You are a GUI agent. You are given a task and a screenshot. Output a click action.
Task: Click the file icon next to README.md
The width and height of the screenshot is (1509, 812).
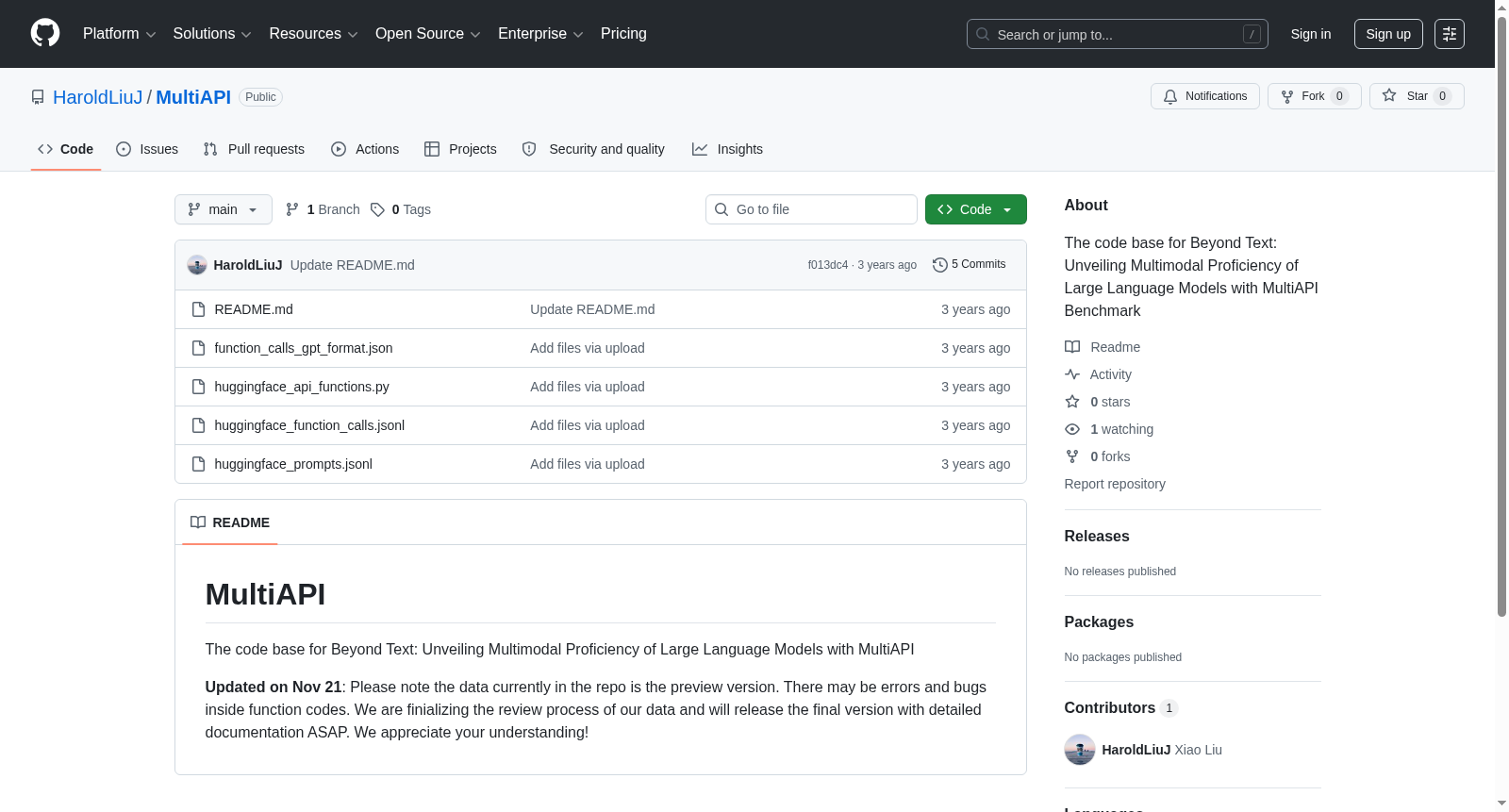point(198,309)
